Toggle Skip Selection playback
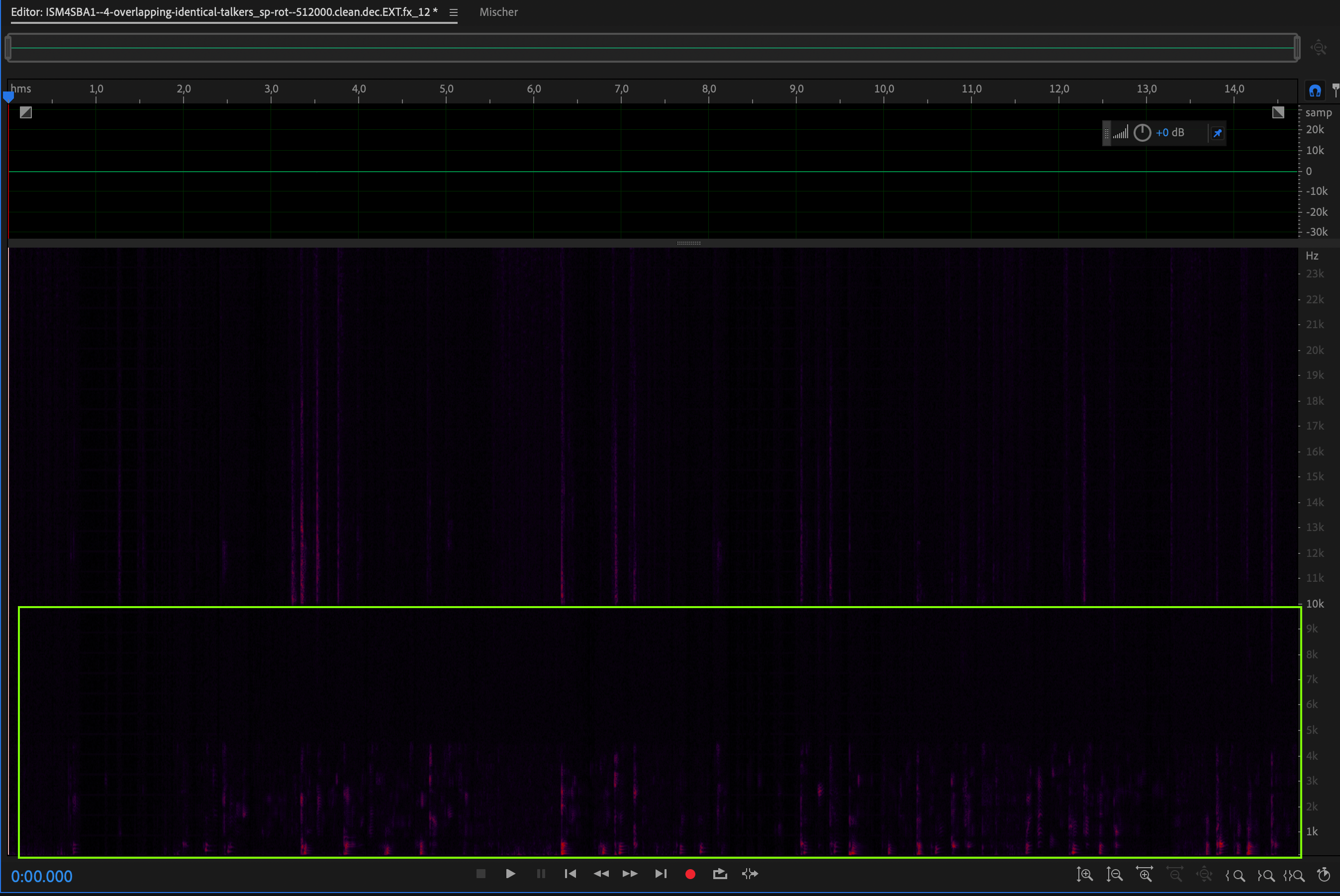1340x896 pixels. [x=750, y=874]
